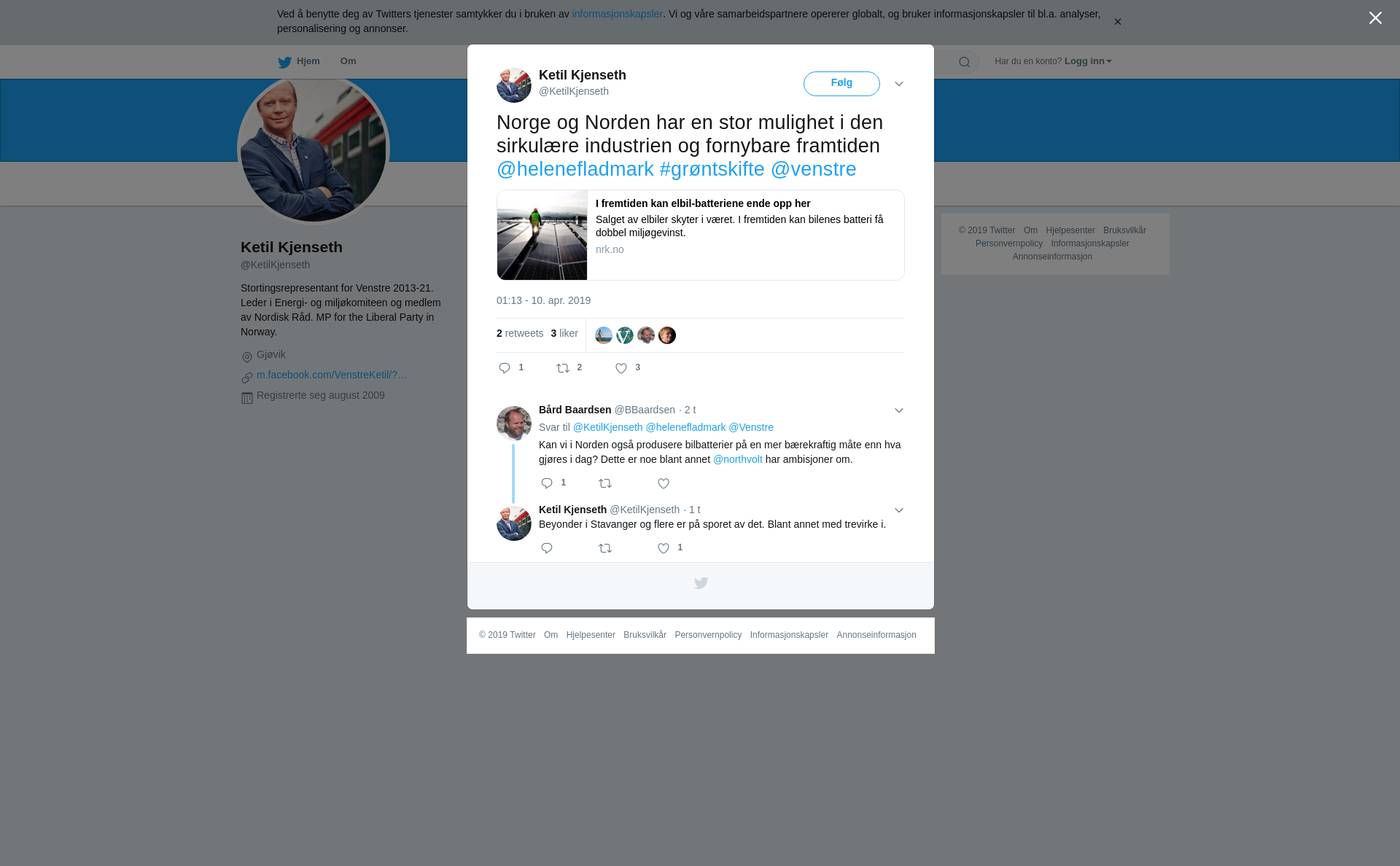Reply to Ketil Kjenseth's main tweet

pyautogui.click(x=505, y=368)
